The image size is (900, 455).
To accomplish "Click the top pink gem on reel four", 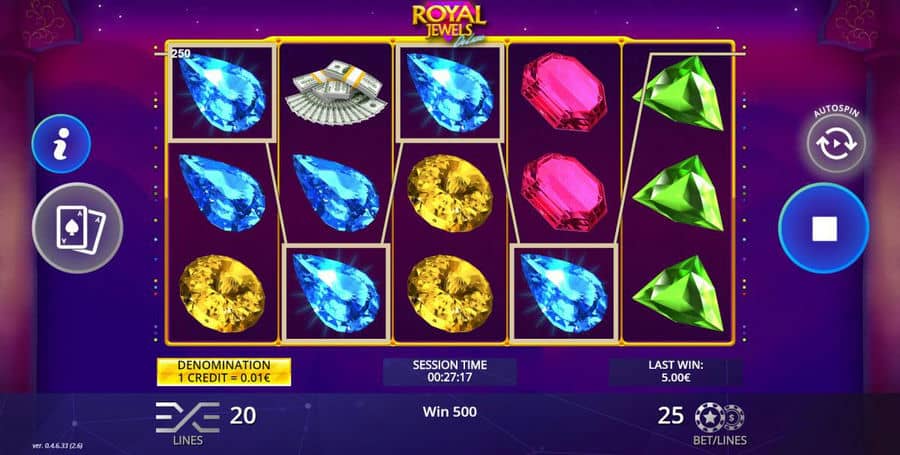I will (564, 92).
